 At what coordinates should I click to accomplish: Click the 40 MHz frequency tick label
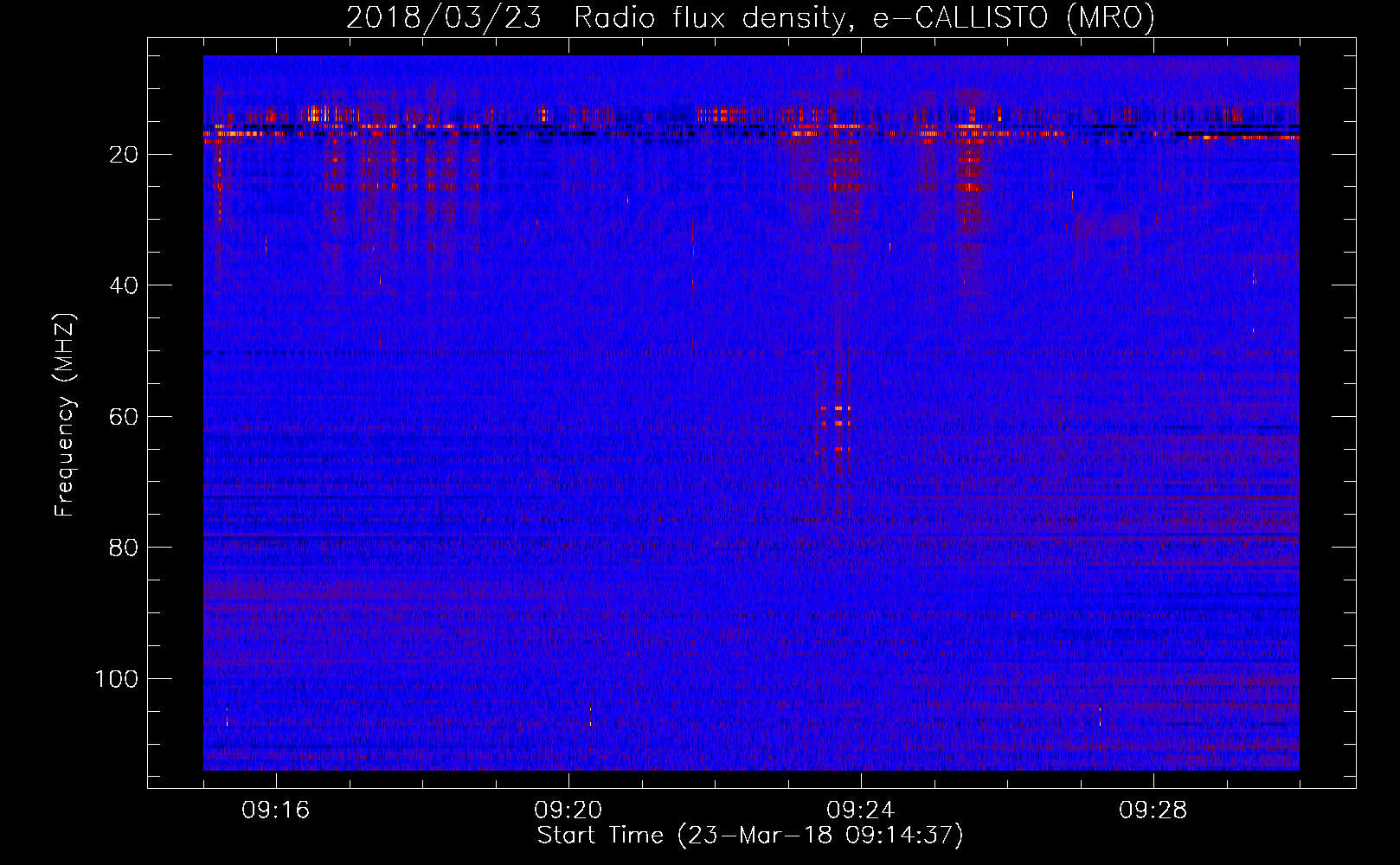pos(124,285)
